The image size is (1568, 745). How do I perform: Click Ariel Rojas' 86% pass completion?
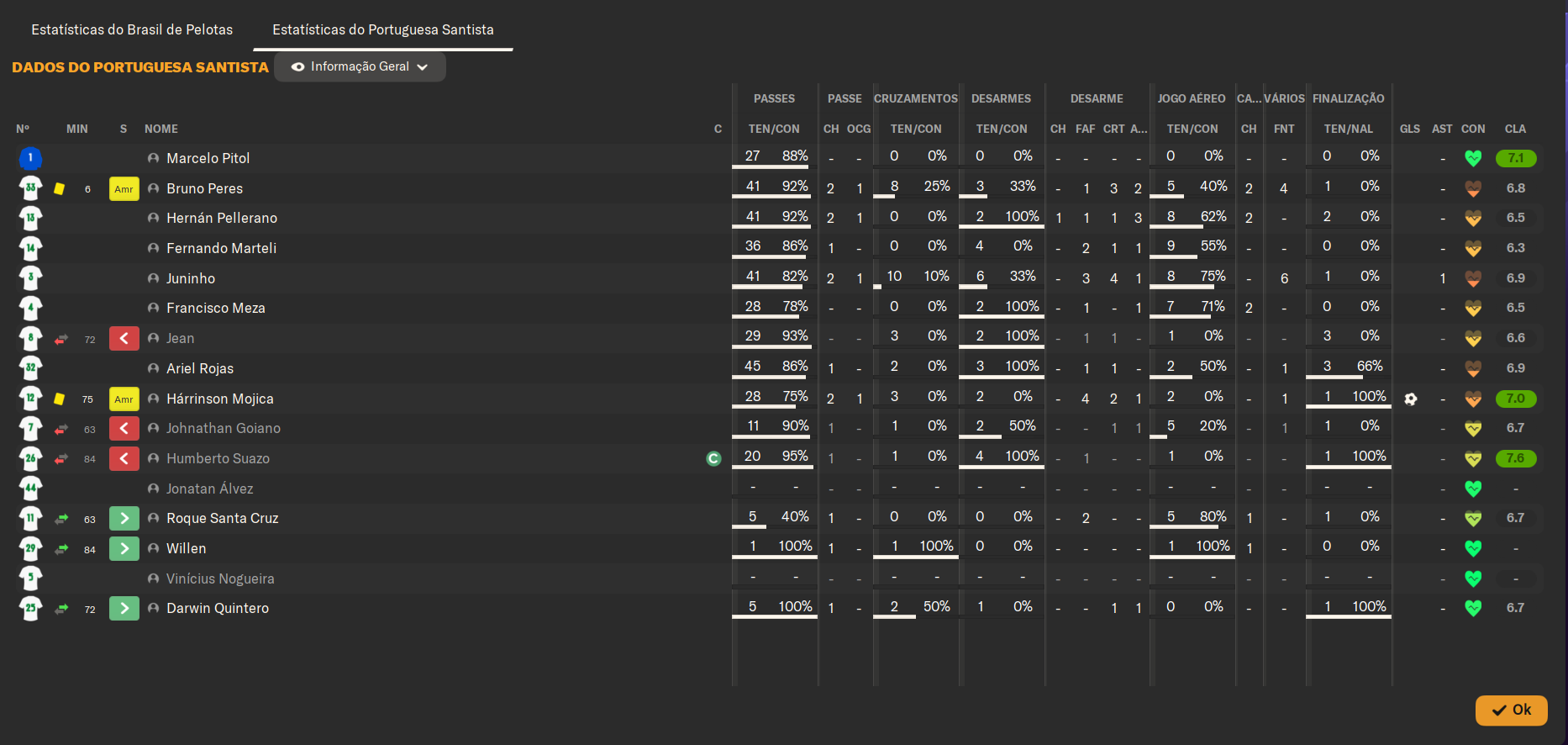795,367
